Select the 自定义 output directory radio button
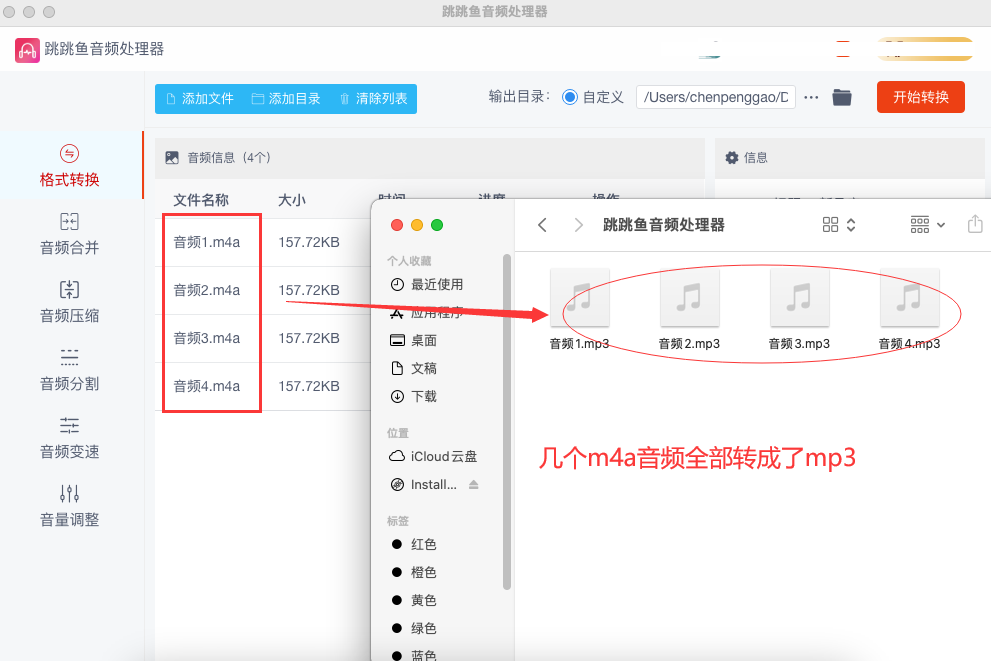The width and height of the screenshot is (991, 661). point(570,97)
